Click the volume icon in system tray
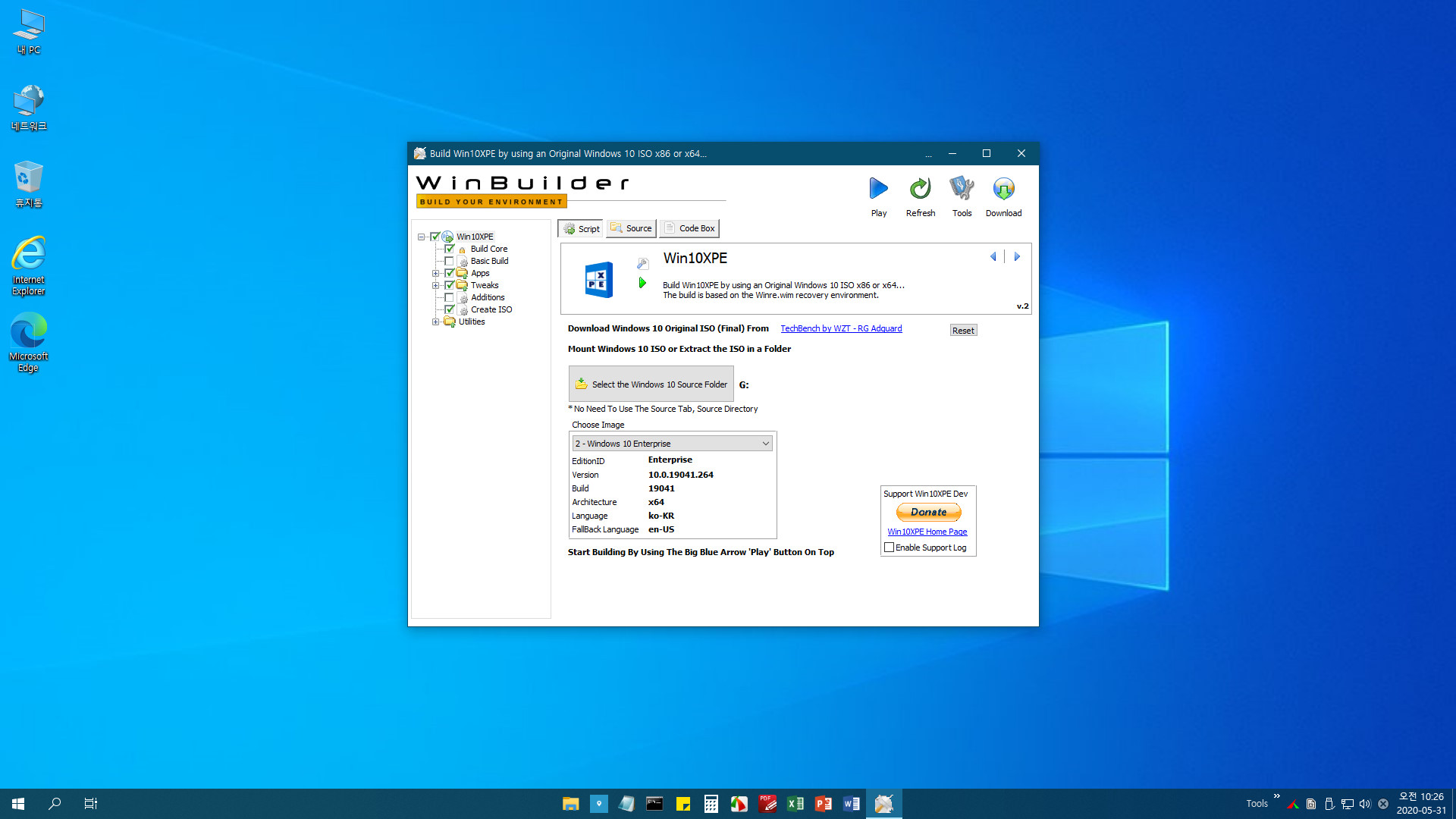This screenshot has height=819, width=1456. click(x=1365, y=804)
